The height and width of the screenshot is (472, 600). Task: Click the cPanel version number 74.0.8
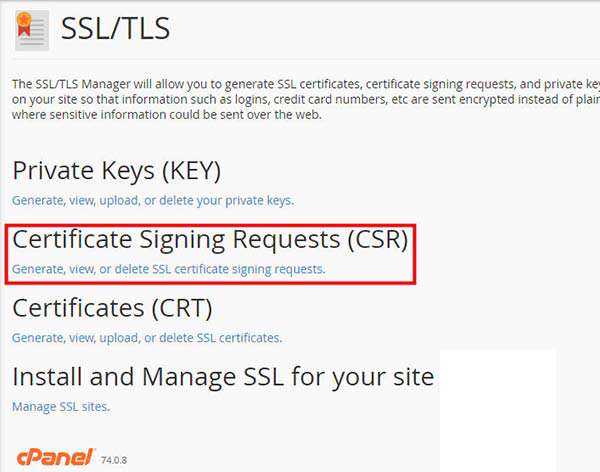coord(114,460)
